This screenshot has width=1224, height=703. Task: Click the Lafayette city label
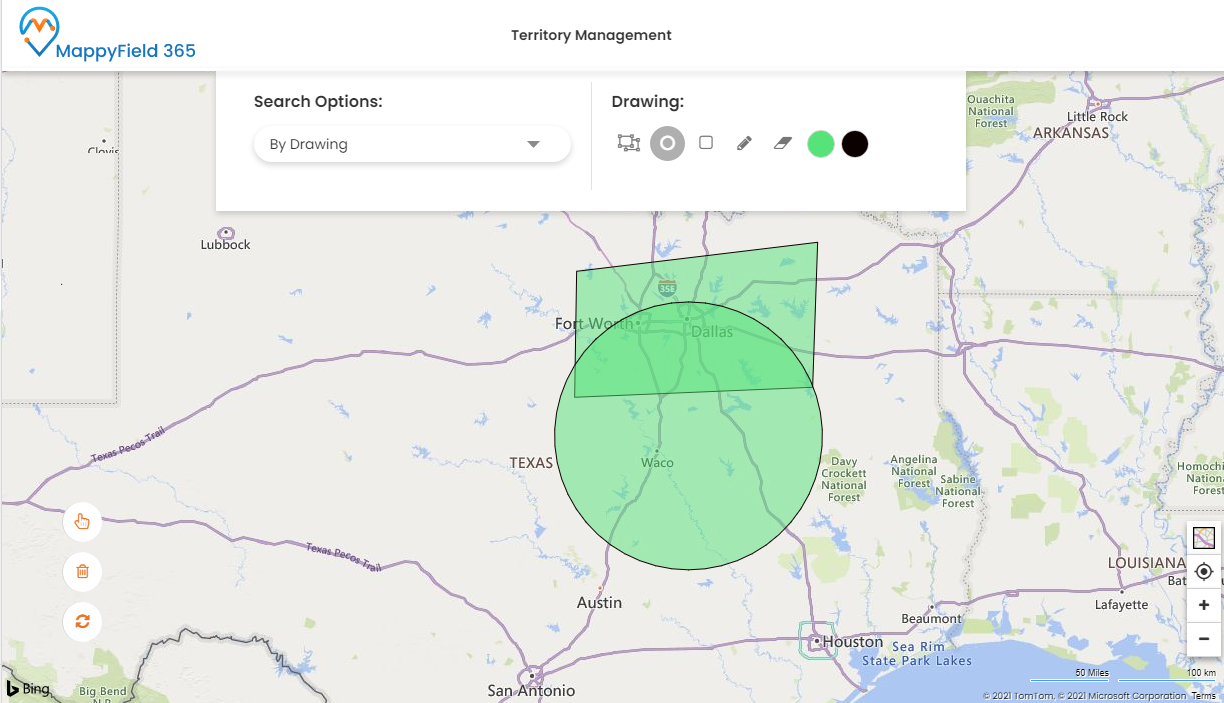1121,604
